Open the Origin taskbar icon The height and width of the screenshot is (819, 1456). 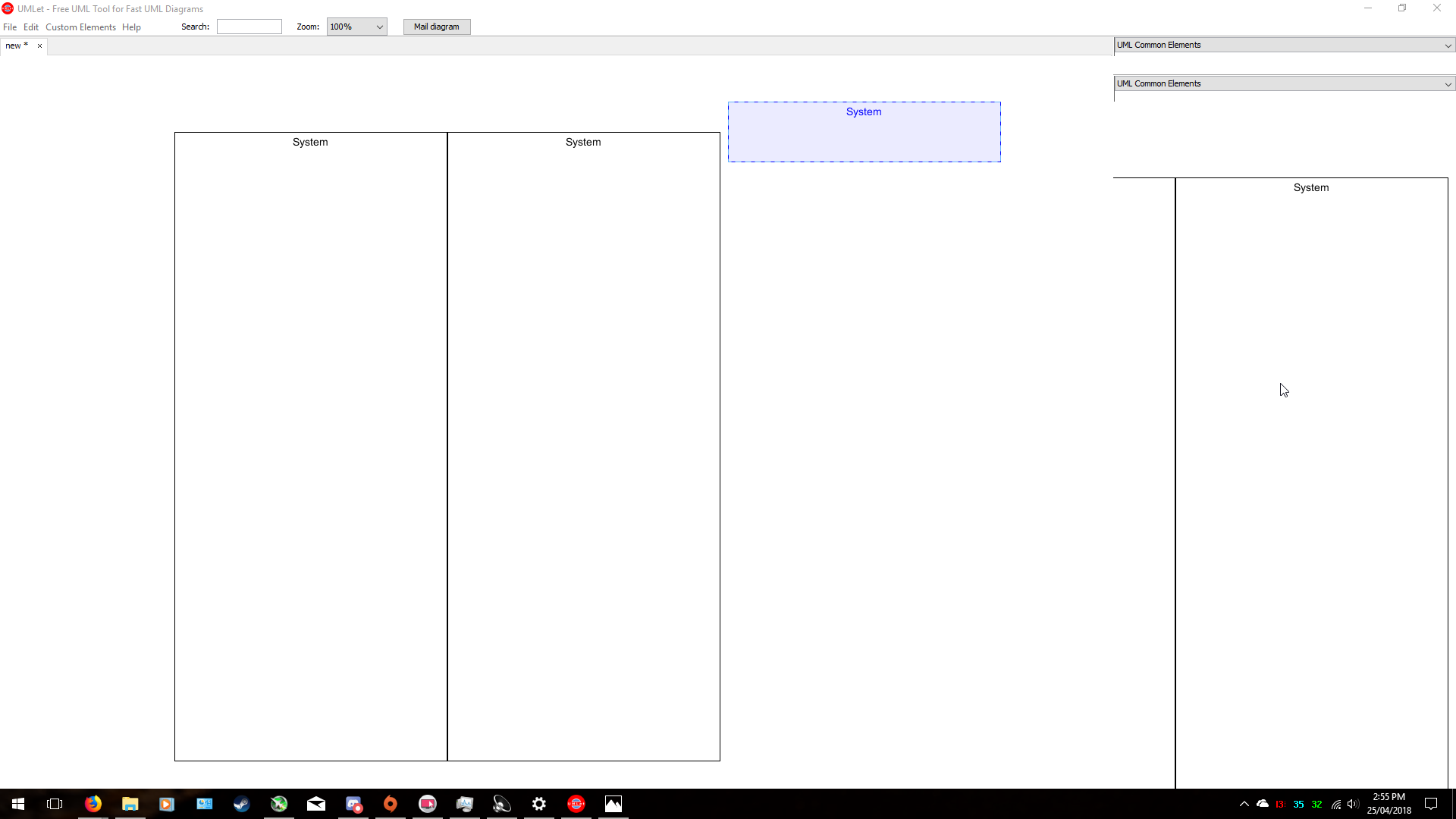tap(391, 804)
